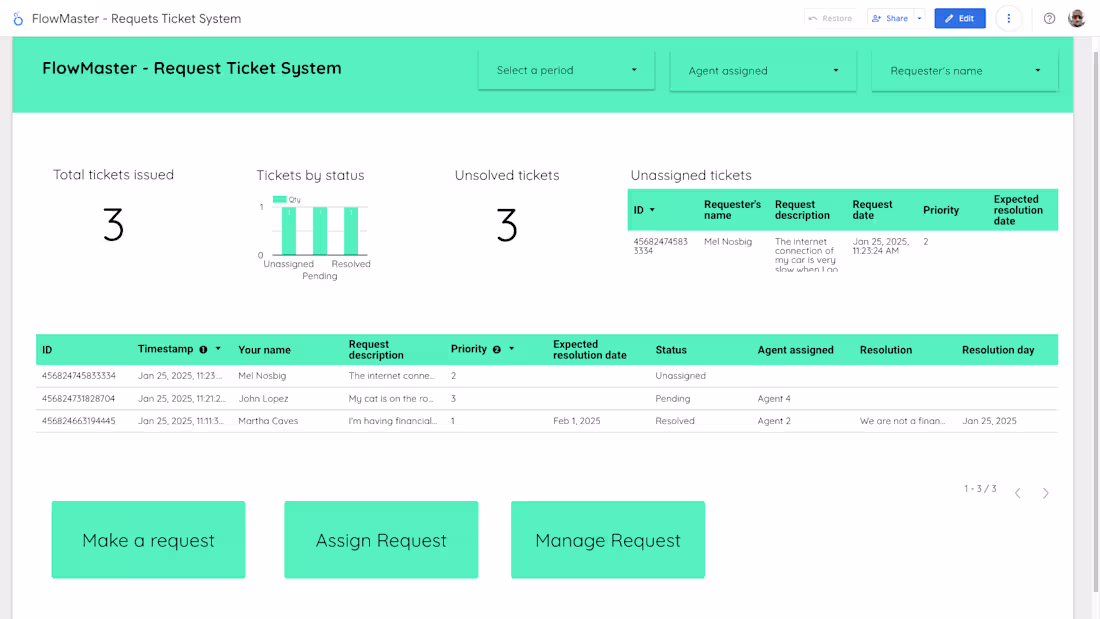Image resolution: width=1100 pixels, height=619 pixels.
Task: Click the Make a request button
Action: point(148,540)
